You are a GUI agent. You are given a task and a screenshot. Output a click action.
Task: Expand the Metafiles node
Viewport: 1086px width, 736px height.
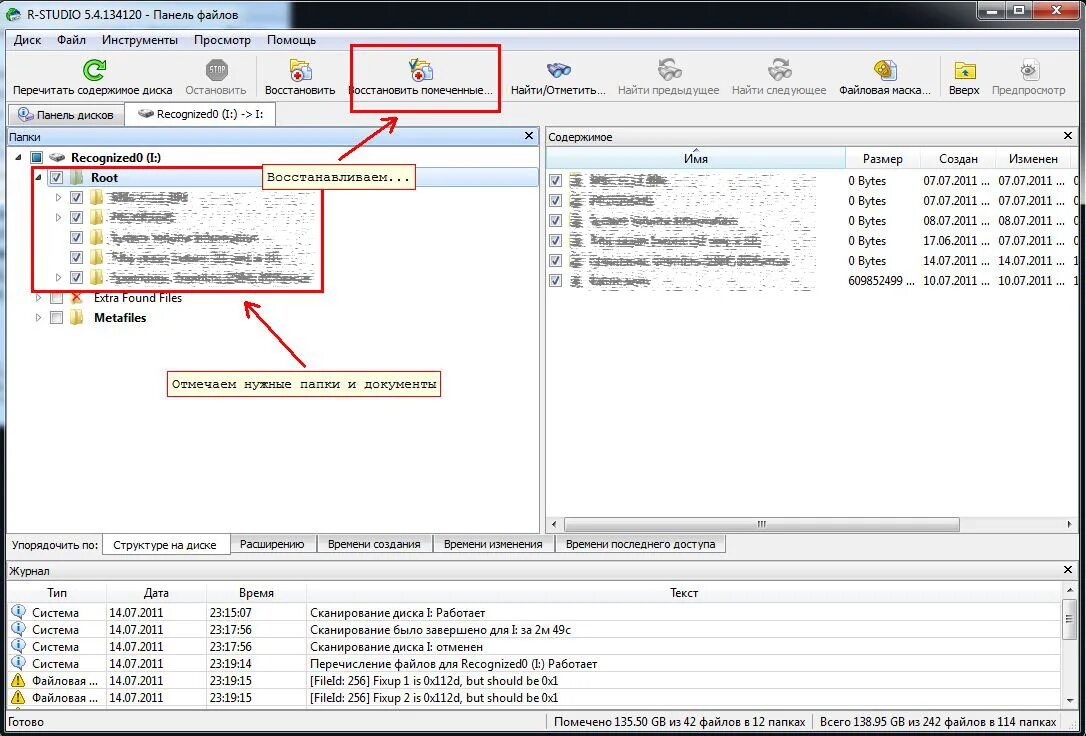click(38, 318)
